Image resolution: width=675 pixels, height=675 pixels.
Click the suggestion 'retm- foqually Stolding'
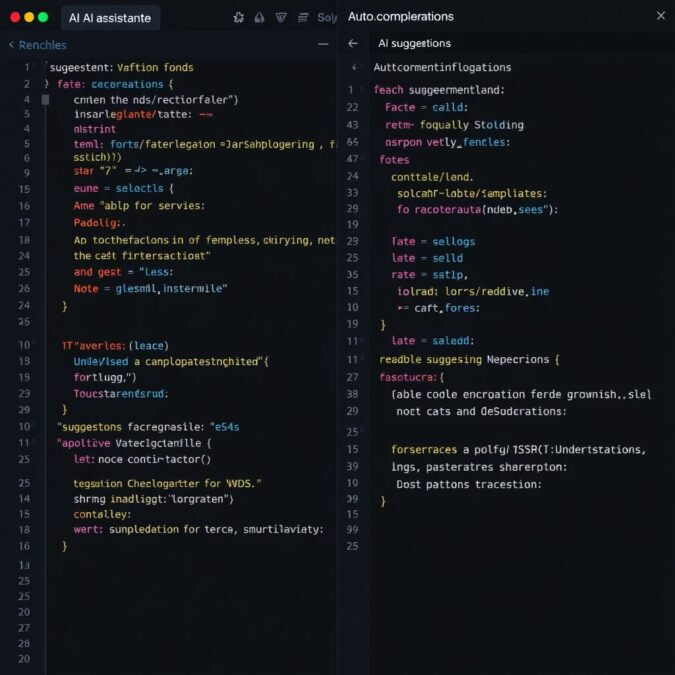tap(454, 125)
